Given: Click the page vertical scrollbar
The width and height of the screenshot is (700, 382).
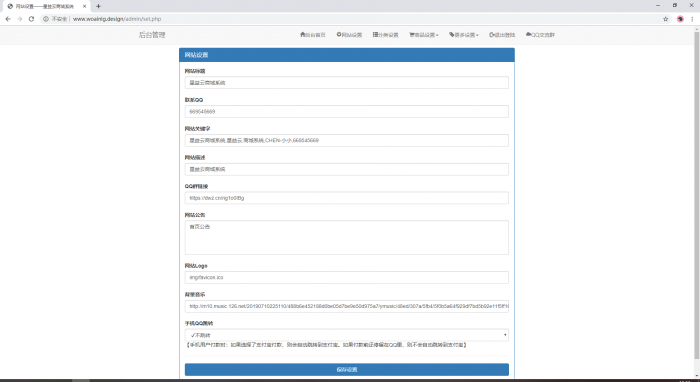Looking at the screenshot, I should tap(696, 195).
